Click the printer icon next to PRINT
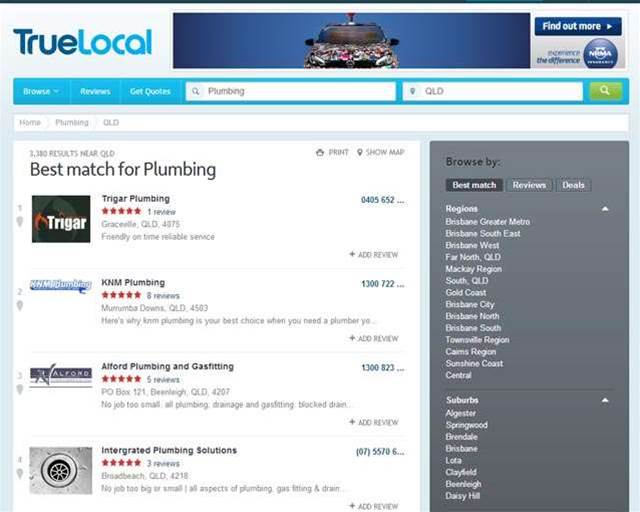The width and height of the screenshot is (640, 512). pos(320,152)
